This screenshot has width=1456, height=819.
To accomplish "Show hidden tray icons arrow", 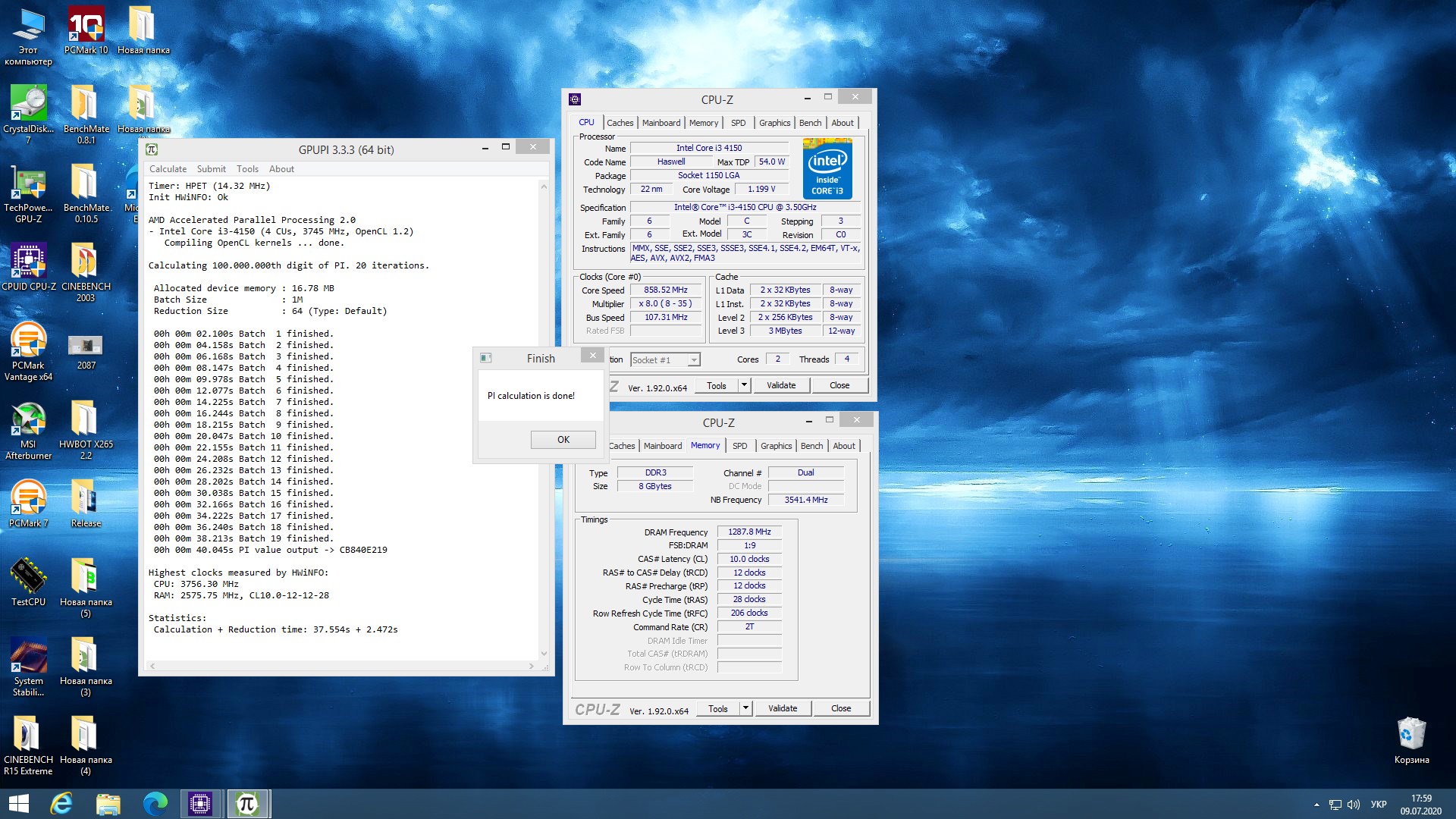I will (x=1316, y=805).
